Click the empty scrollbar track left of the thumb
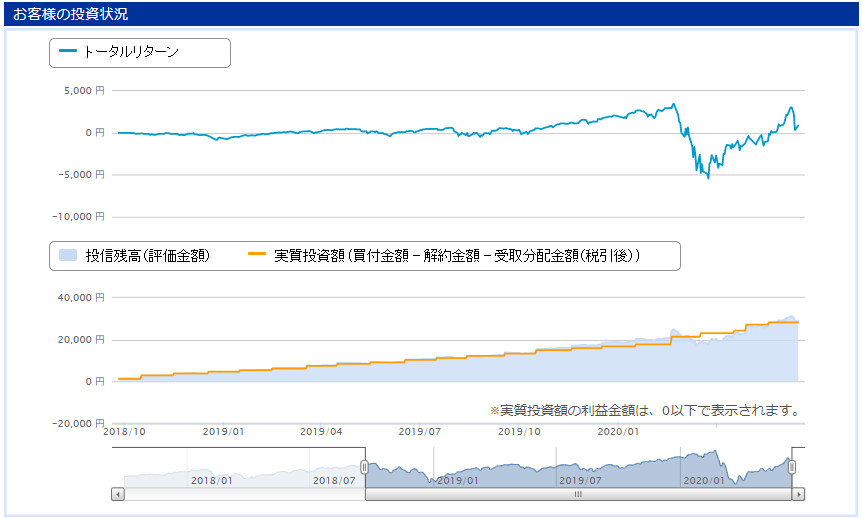This screenshot has width=862, height=518. click(x=245, y=494)
